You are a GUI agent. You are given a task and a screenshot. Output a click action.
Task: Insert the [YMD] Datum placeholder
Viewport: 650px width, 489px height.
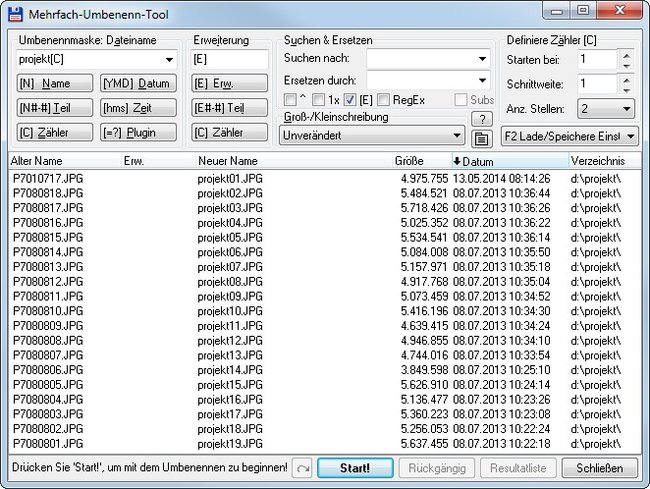(138, 83)
